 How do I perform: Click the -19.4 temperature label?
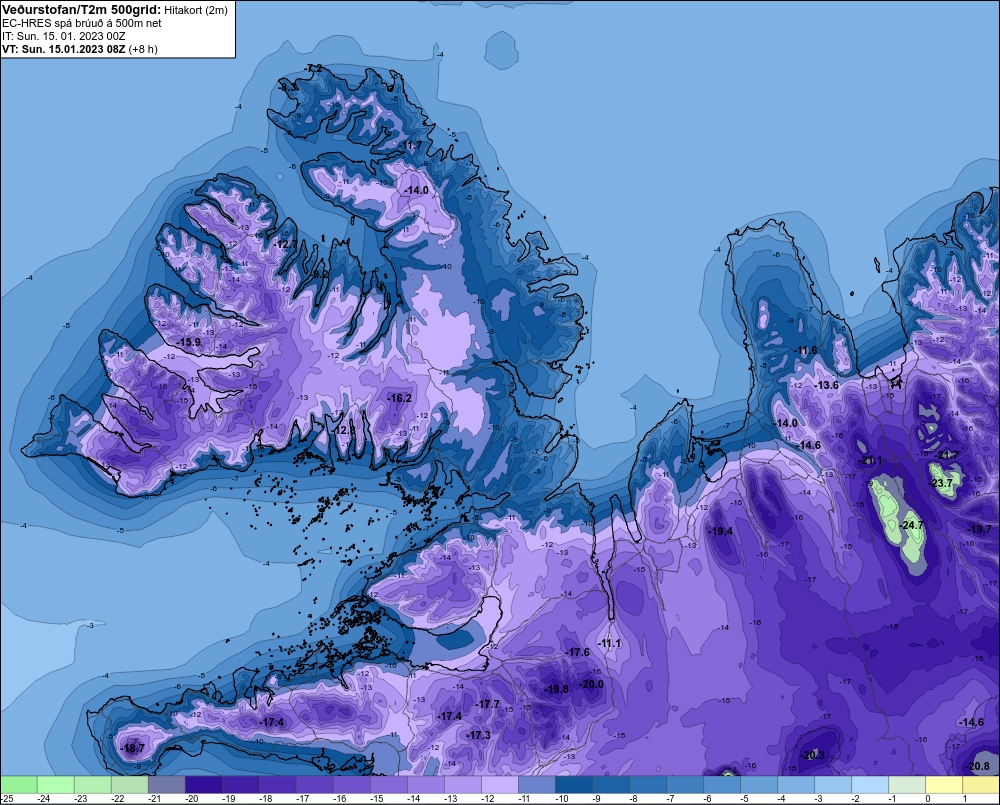coord(721,531)
